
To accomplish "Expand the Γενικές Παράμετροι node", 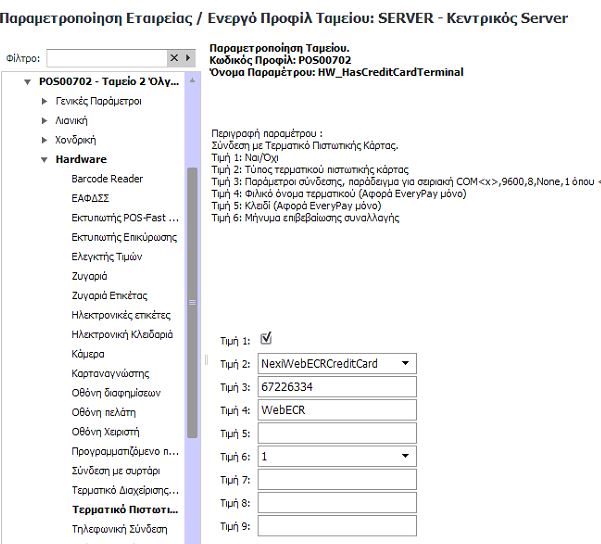I will point(45,102).
